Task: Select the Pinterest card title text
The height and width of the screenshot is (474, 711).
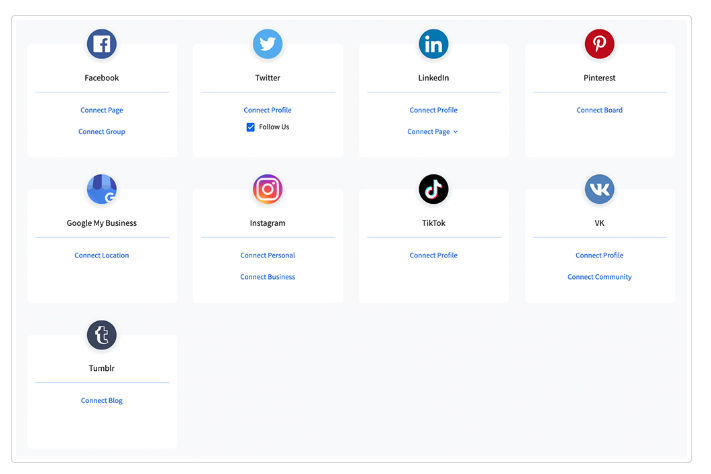Action: click(x=599, y=78)
